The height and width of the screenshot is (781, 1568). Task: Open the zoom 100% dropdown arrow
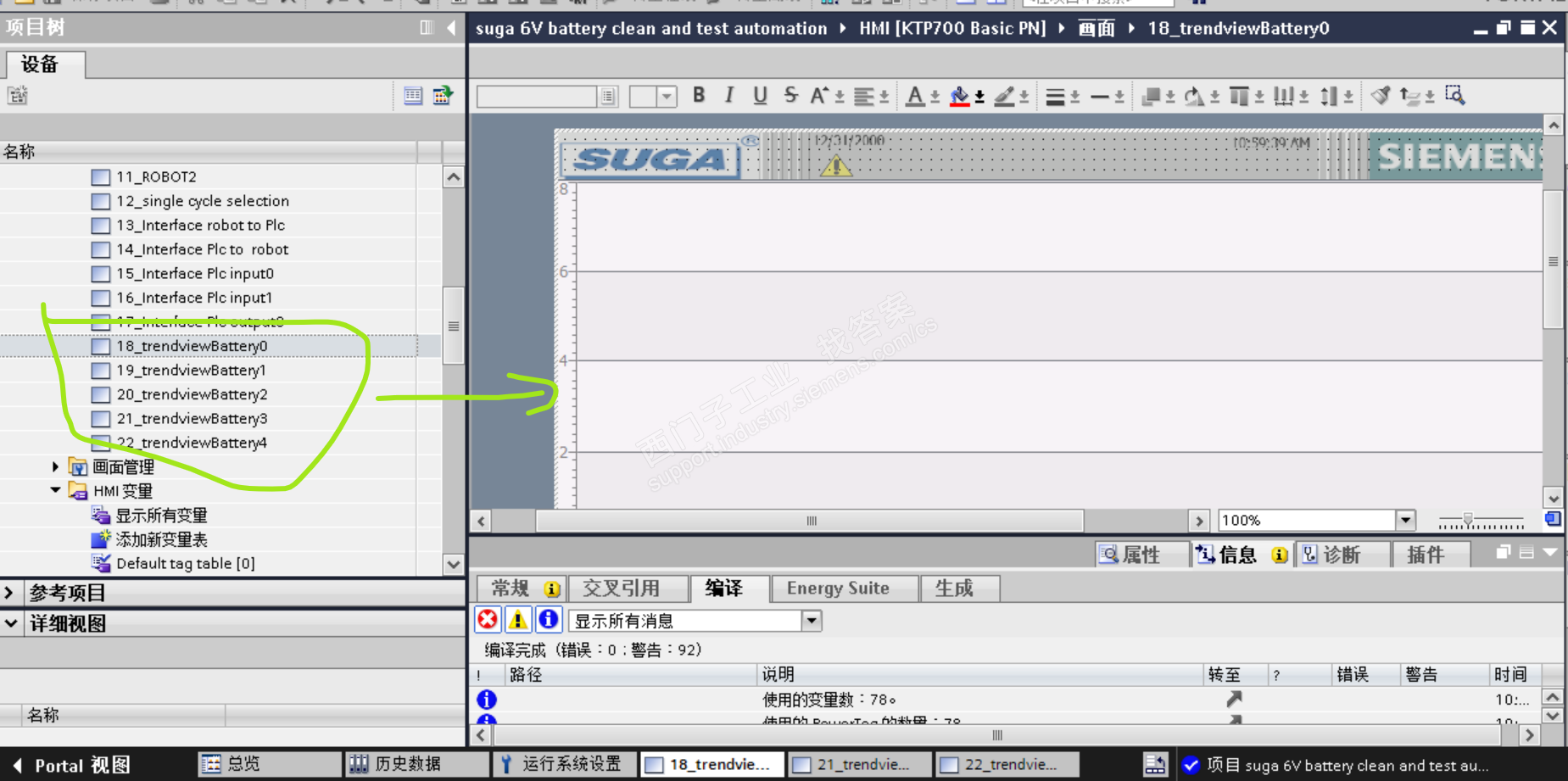[x=1405, y=520]
